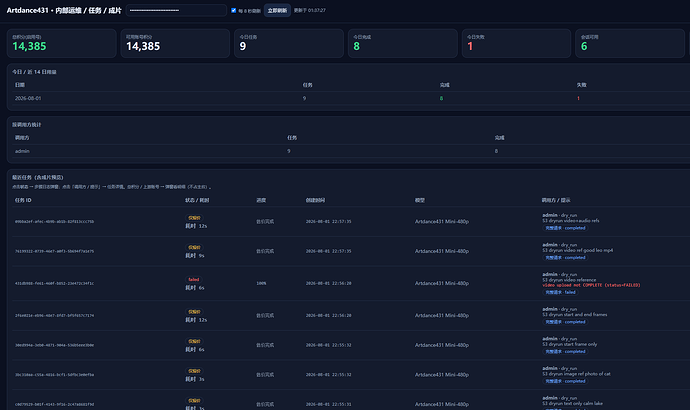Focus the masked password field in the header
690x410 pixels.
(176, 10)
